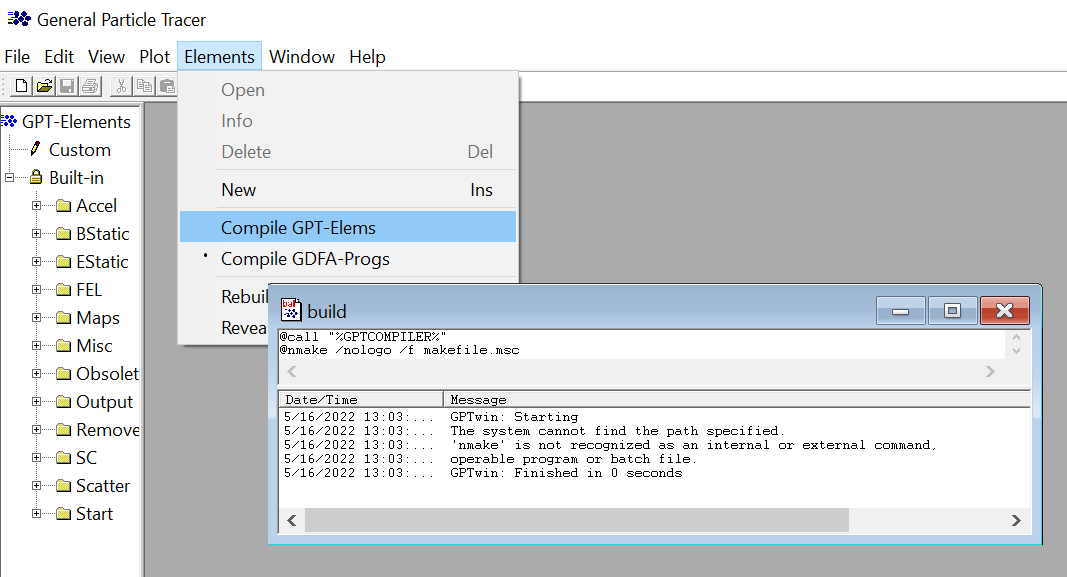Expand the EStatic tree node
Image resolution: width=1067 pixels, height=577 pixels.
click(36, 261)
